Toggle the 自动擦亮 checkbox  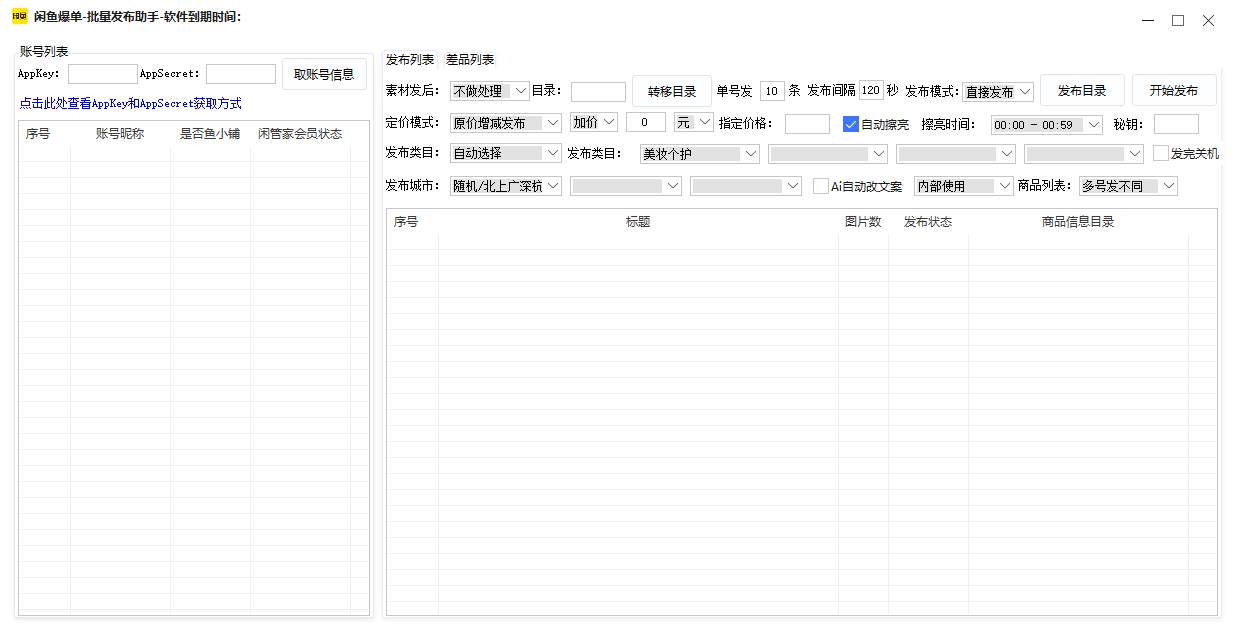tap(851, 124)
